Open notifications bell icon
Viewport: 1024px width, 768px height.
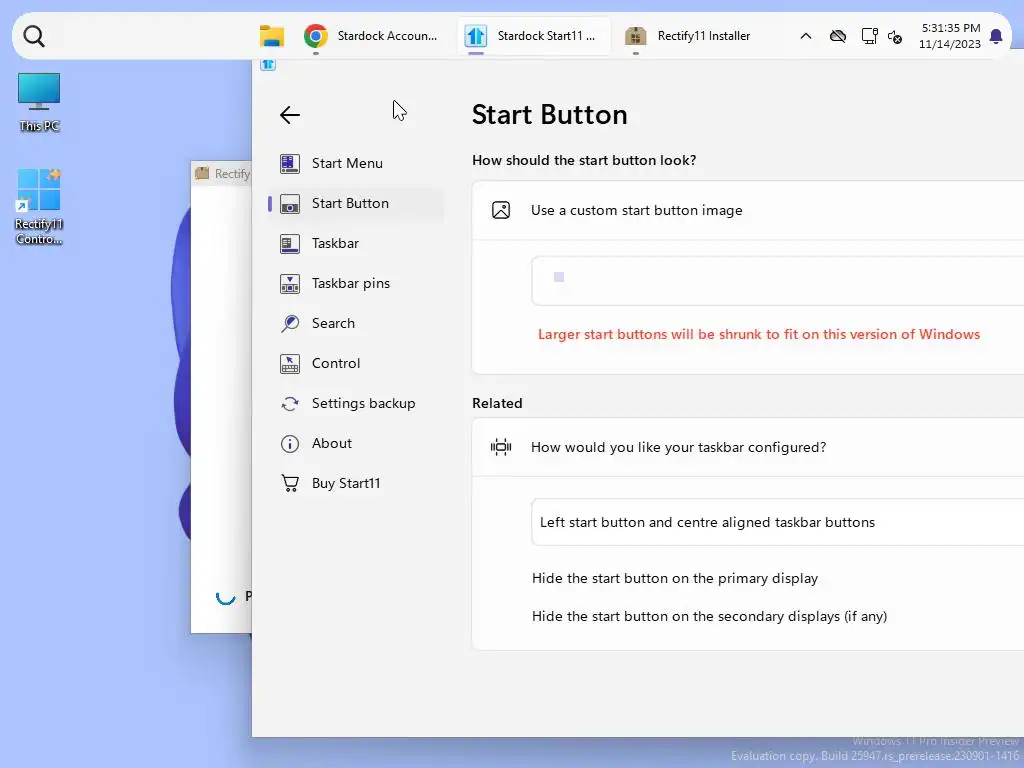(x=996, y=36)
